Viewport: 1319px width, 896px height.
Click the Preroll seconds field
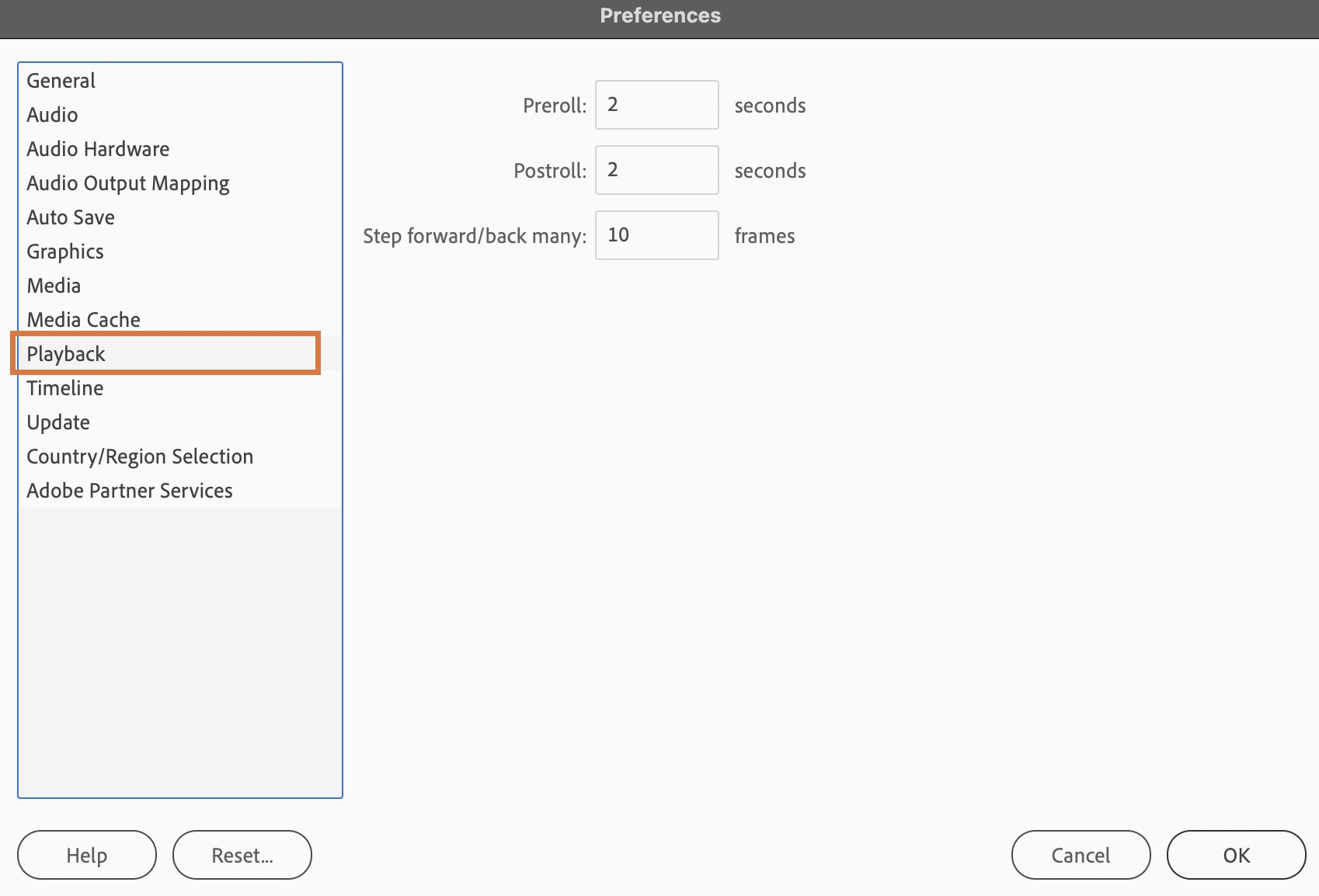click(656, 105)
